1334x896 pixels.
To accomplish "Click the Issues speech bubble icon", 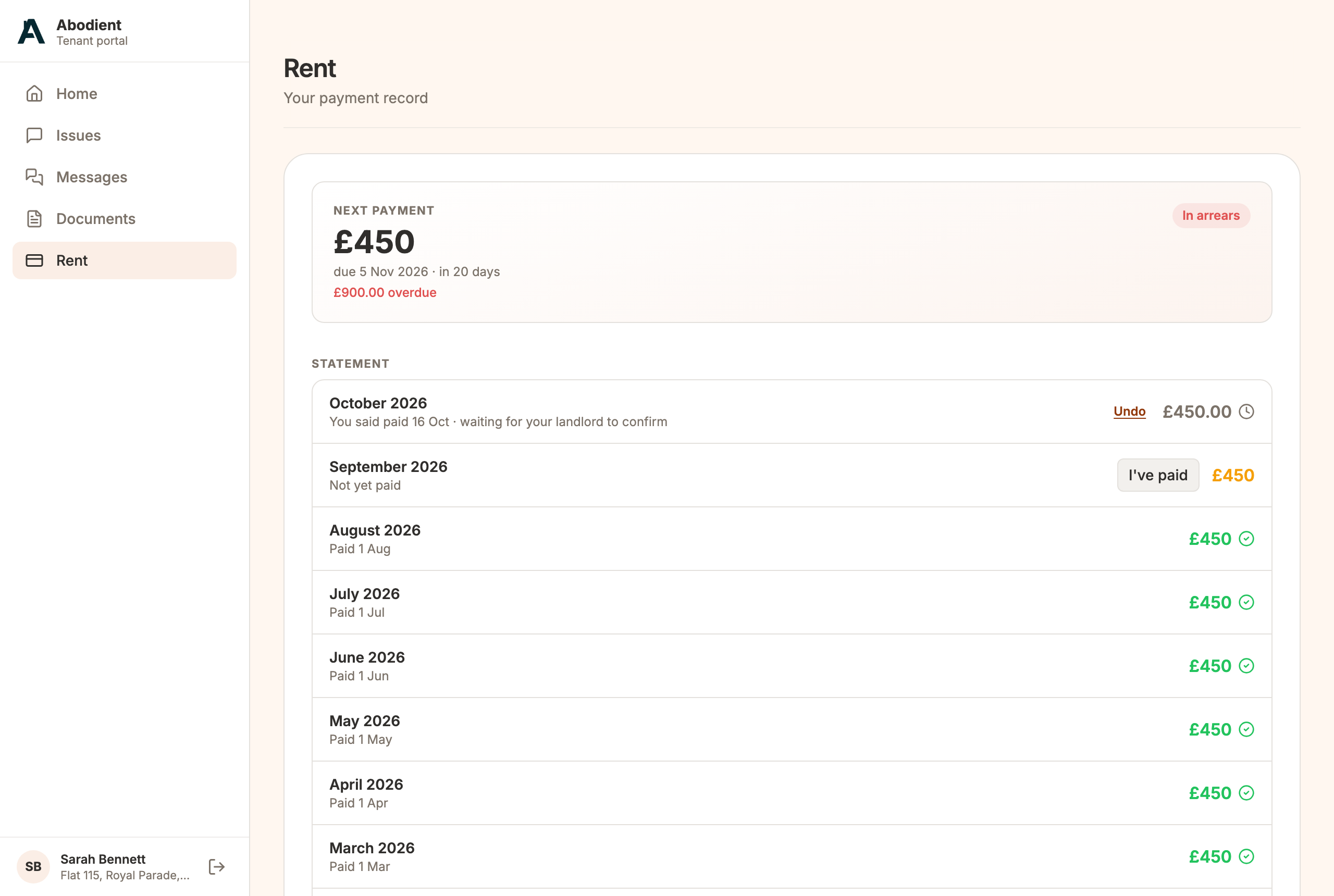I will coord(34,135).
